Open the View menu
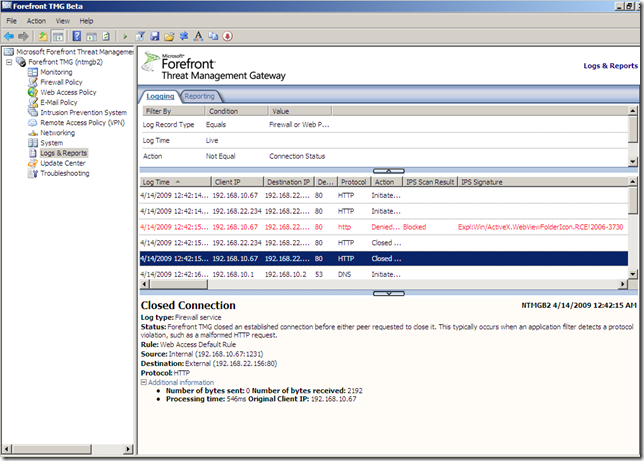644x461 pixels. tap(63, 21)
